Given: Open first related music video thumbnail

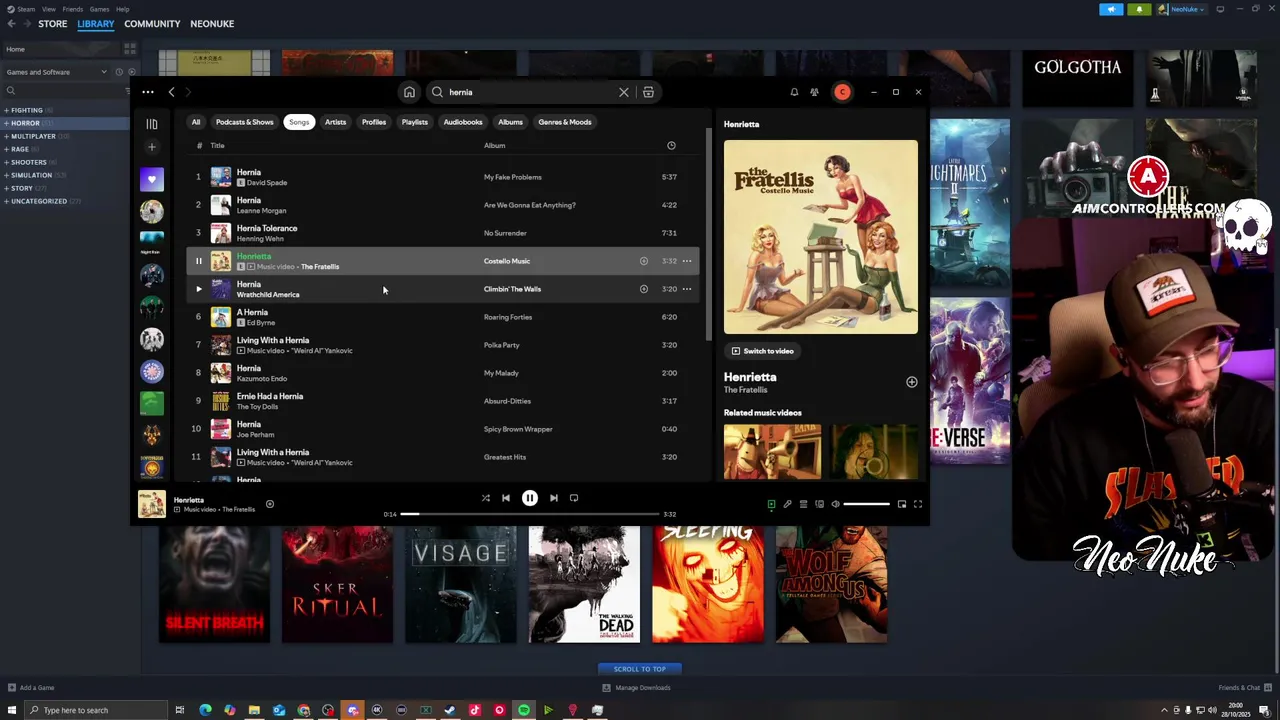Looking at the screenshot, I should pos(772,452).
